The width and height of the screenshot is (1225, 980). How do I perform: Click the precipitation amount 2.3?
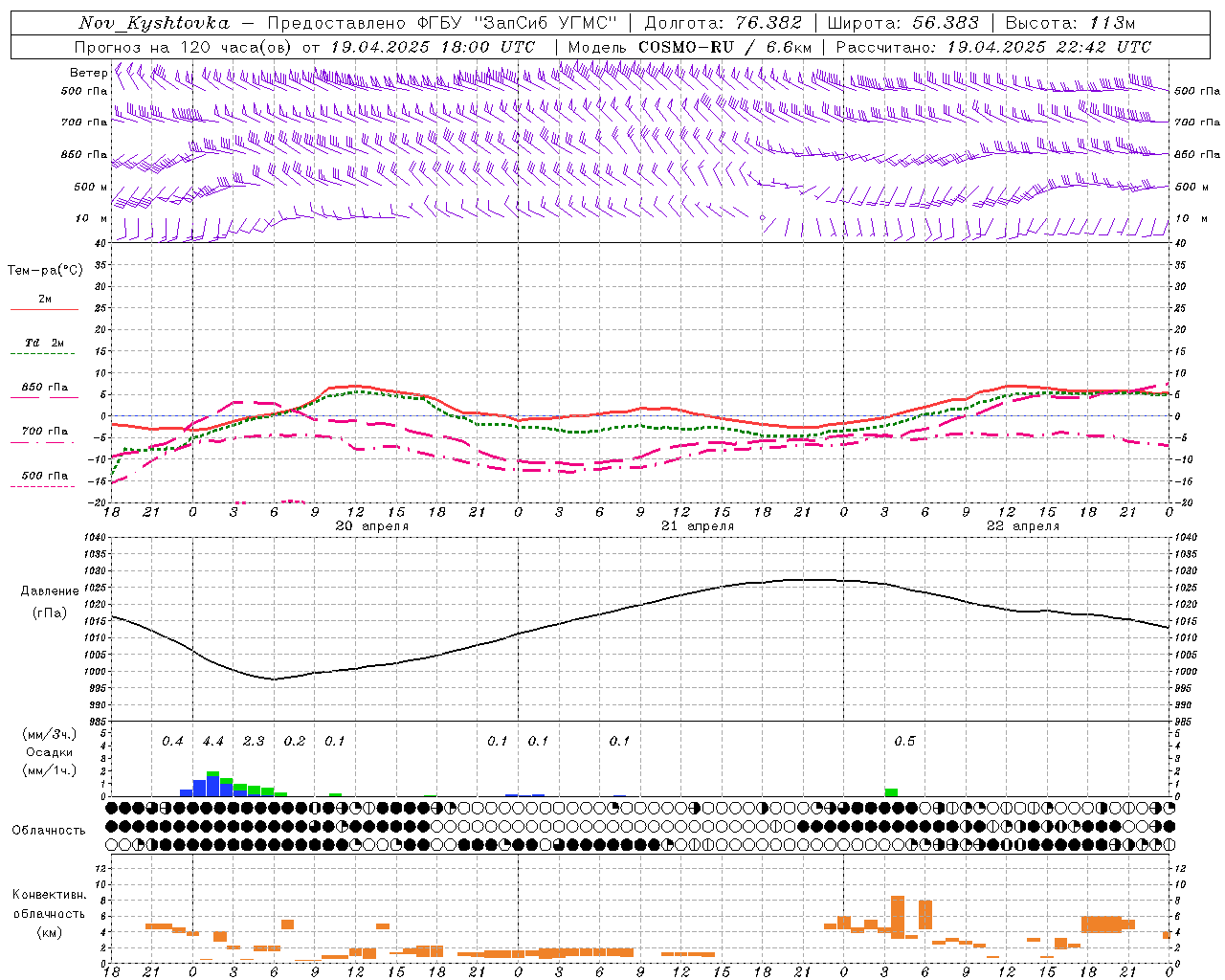tap(254, 742)
